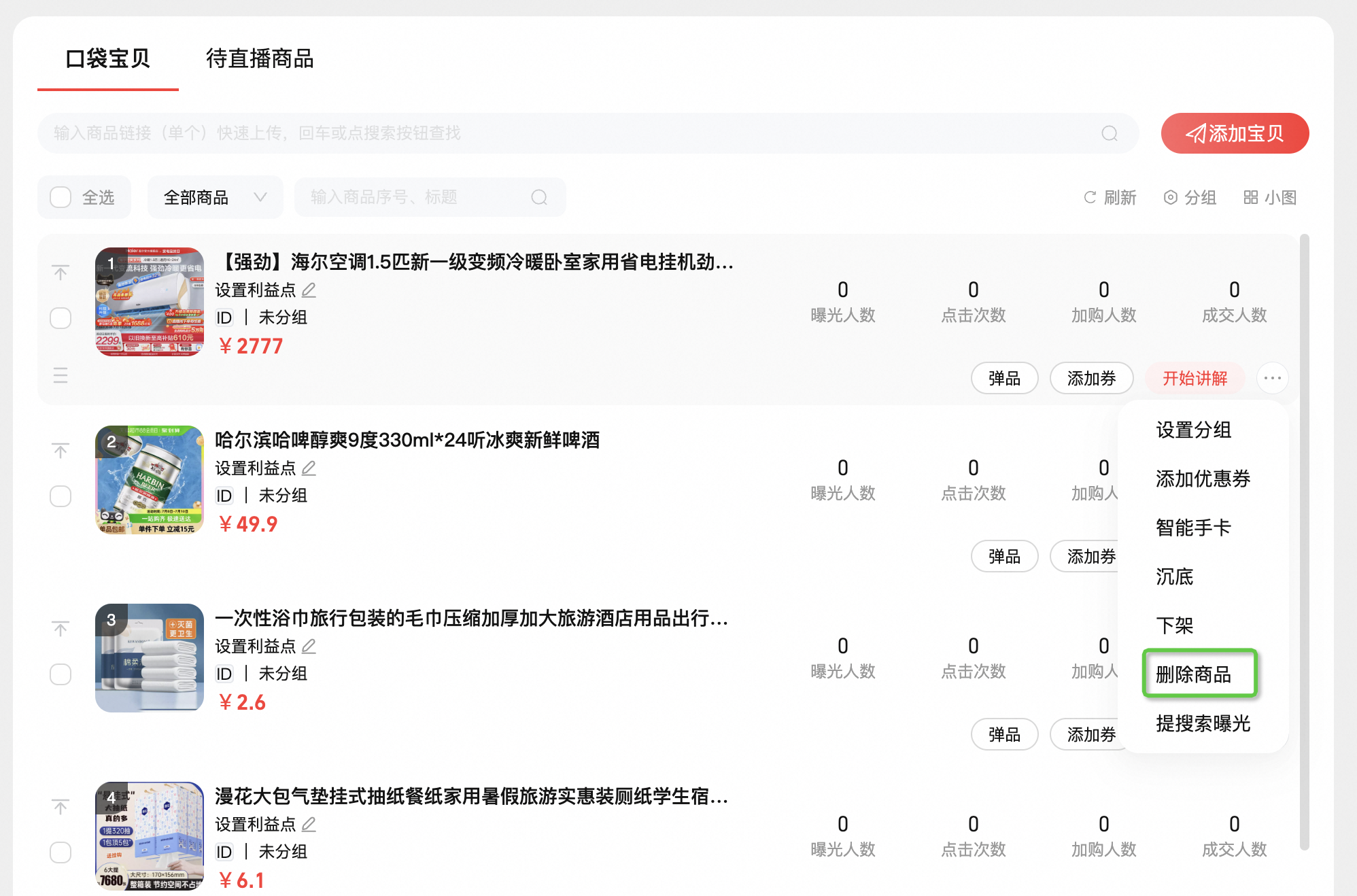Choose 删除商品 from the menu
This screenshot has width=1357, height=896.
tap(1194, 674)
